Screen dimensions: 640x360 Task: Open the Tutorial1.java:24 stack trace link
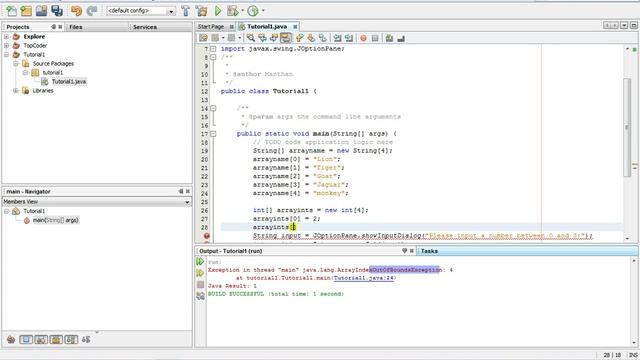pos(364,278)
